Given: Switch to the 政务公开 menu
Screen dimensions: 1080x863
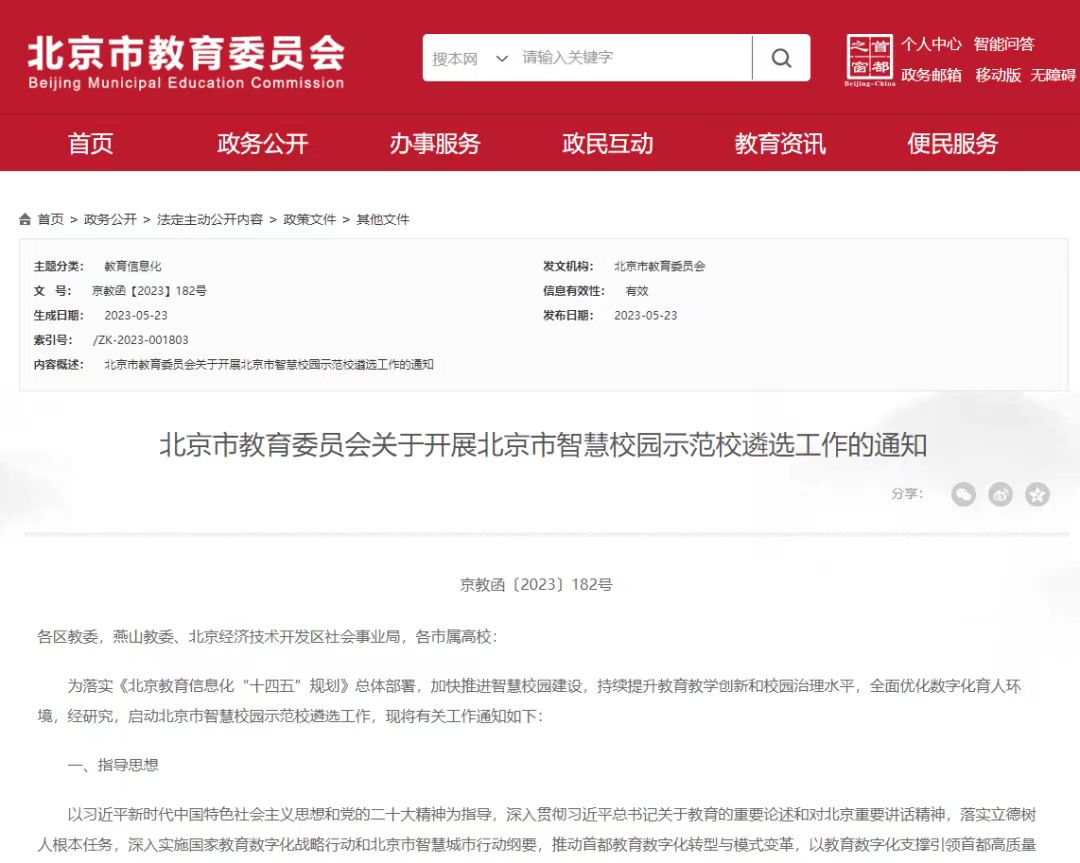Looking at the screenshot, I should tap(262, 143).
